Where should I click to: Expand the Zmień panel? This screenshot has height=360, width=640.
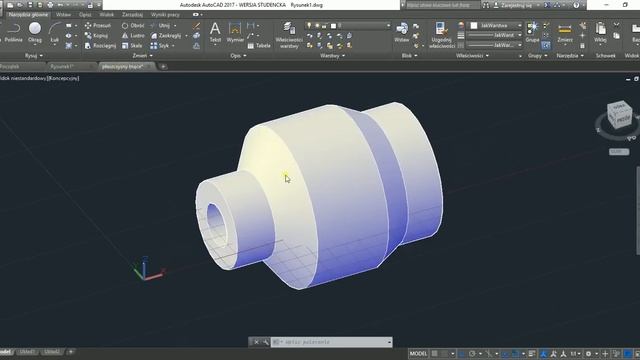(142, 56)
